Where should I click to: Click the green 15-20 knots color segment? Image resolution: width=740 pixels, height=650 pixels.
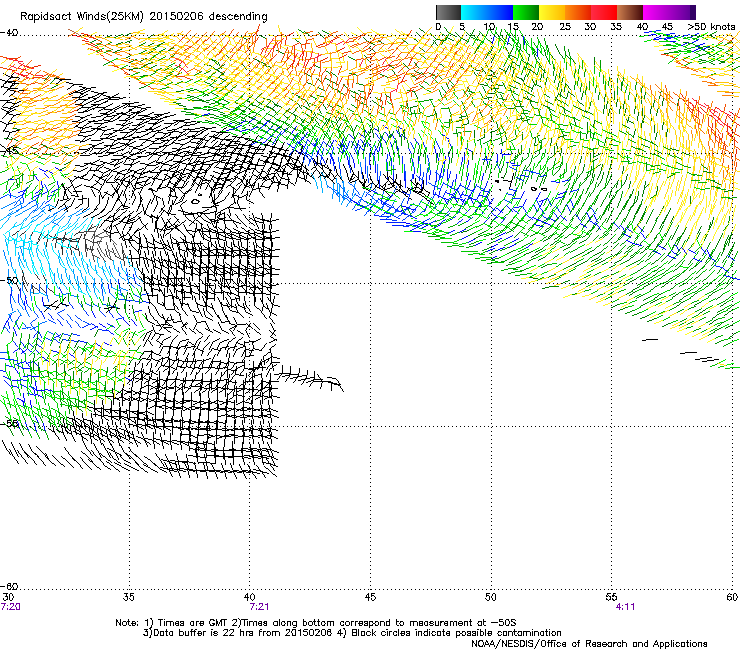pyautogui.click(x=526, y=12)
